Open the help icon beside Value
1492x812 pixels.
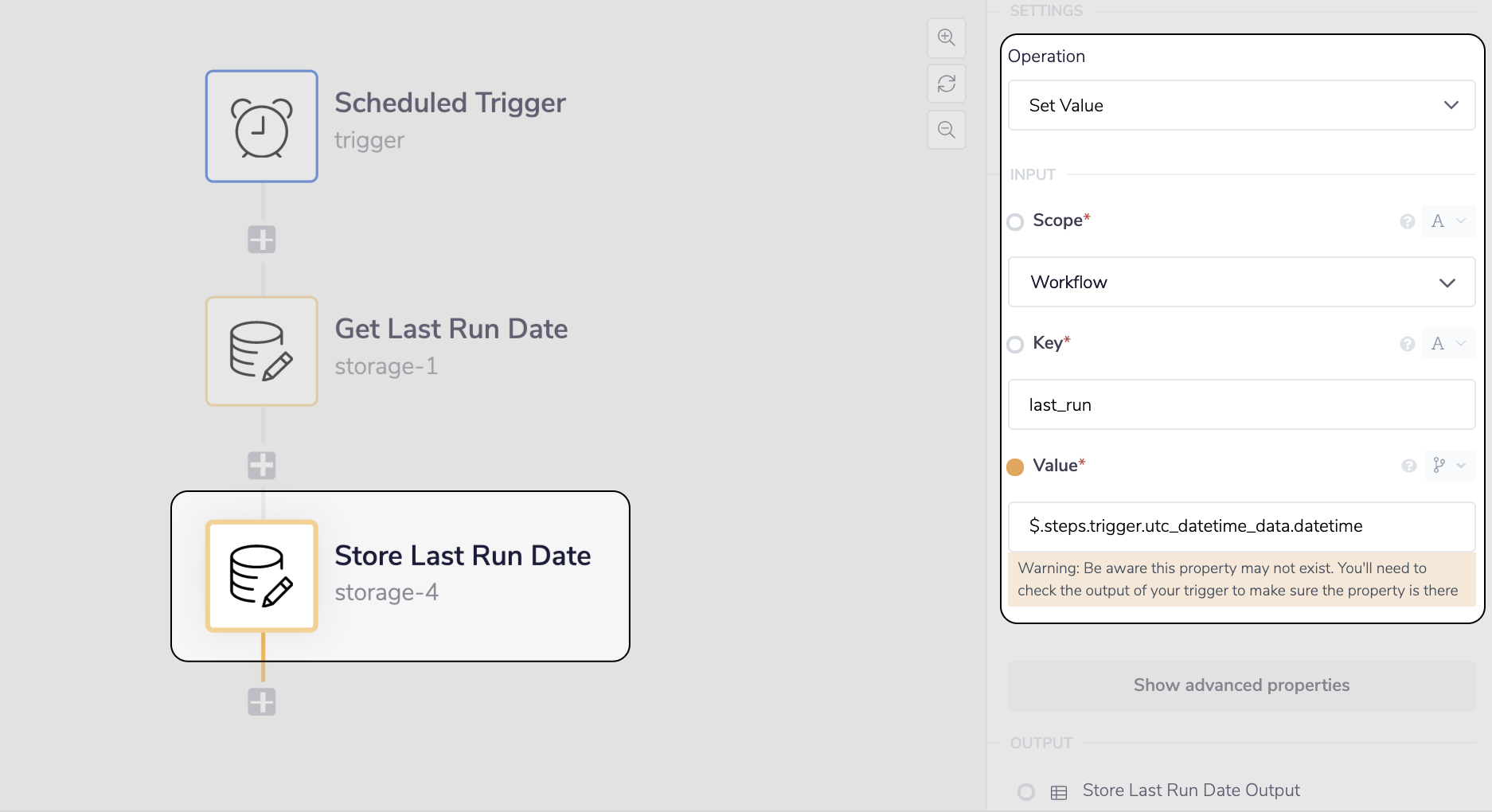click(1409, 466)
